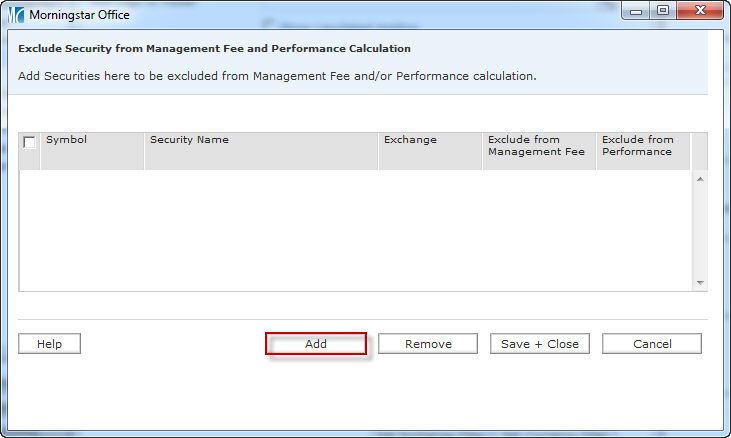This screenshot has height=438, width=731.
Task: Cancel the exclude security dialog
Action: pos(652,344)
